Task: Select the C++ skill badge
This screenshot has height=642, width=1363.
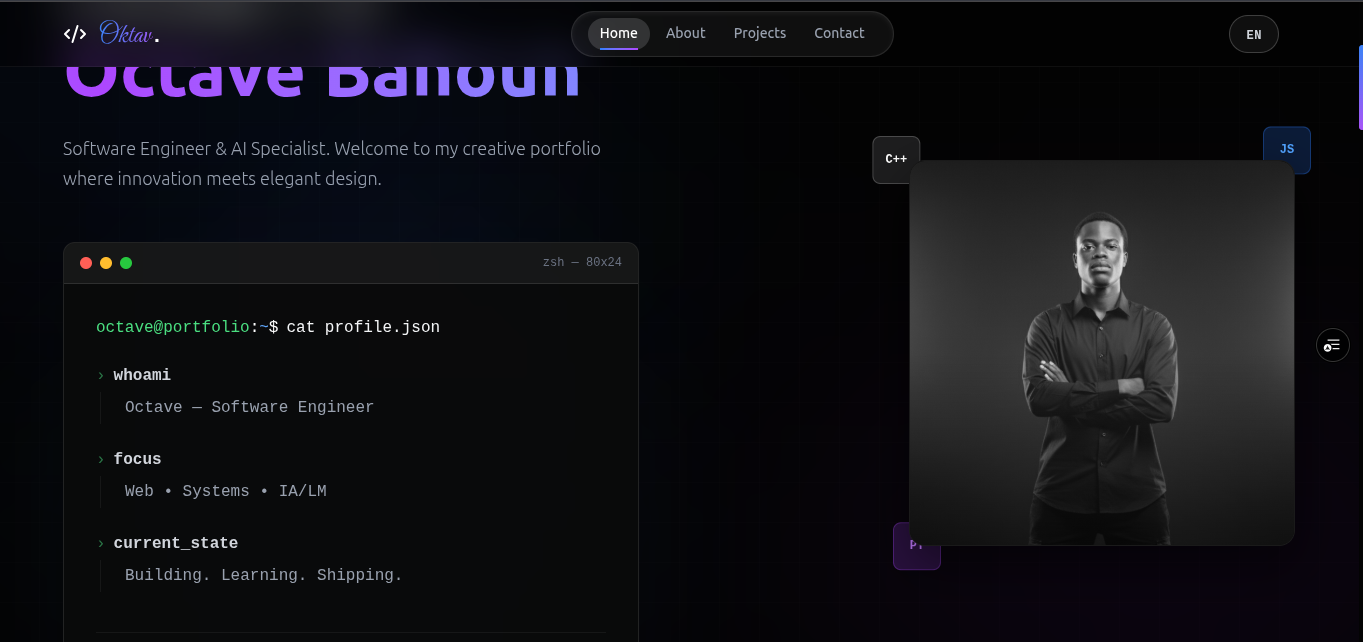Action: click(x=895, y=158)
